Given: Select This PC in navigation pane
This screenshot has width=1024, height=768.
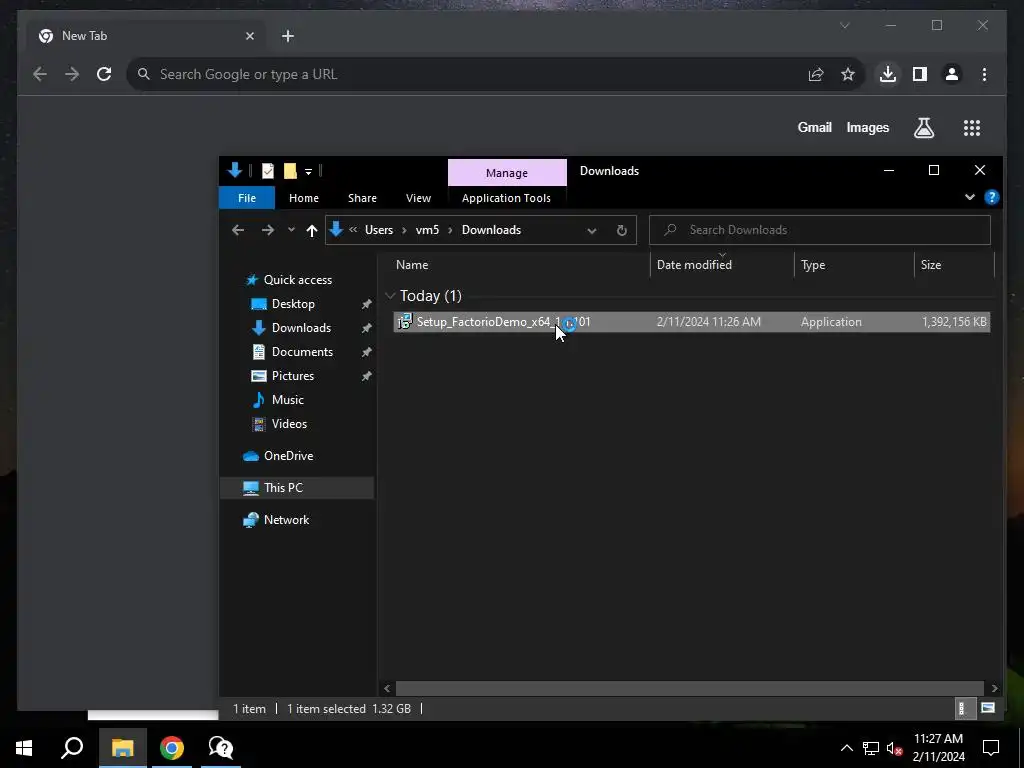Looking at the screenshot, I should pyautogui.click(x=283, y=488).
